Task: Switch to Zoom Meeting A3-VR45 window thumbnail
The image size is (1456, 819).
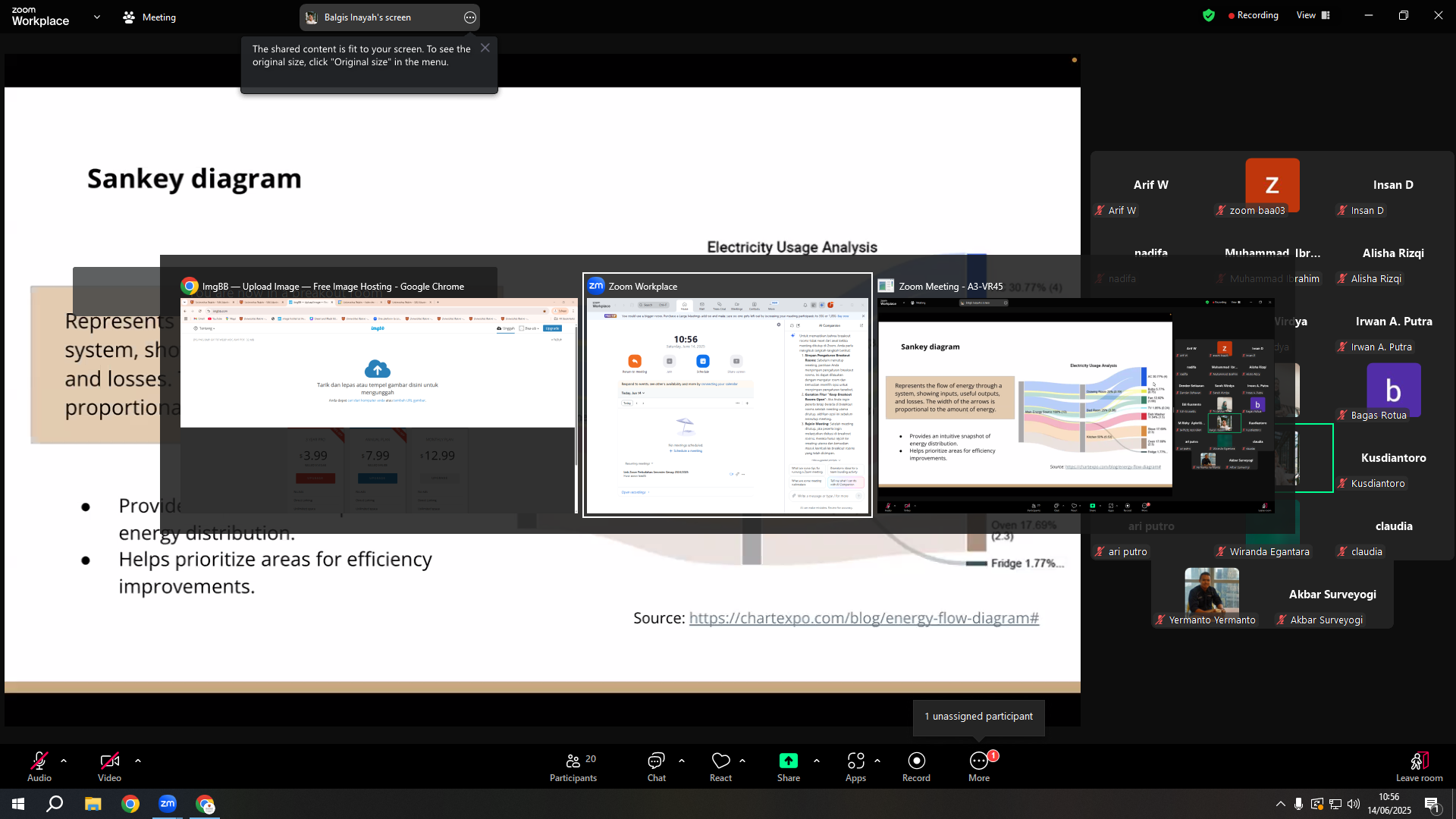Action: point(1075,395)
